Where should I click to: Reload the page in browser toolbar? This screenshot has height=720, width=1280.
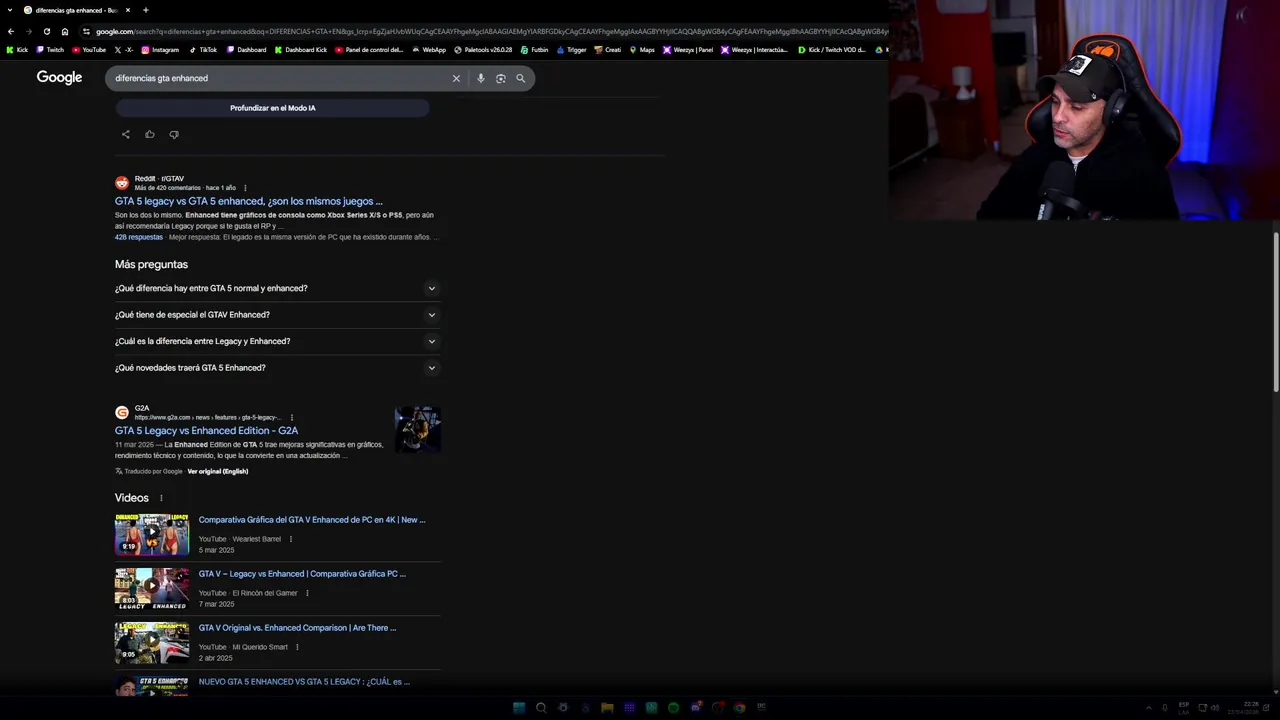tap(46, 31)
